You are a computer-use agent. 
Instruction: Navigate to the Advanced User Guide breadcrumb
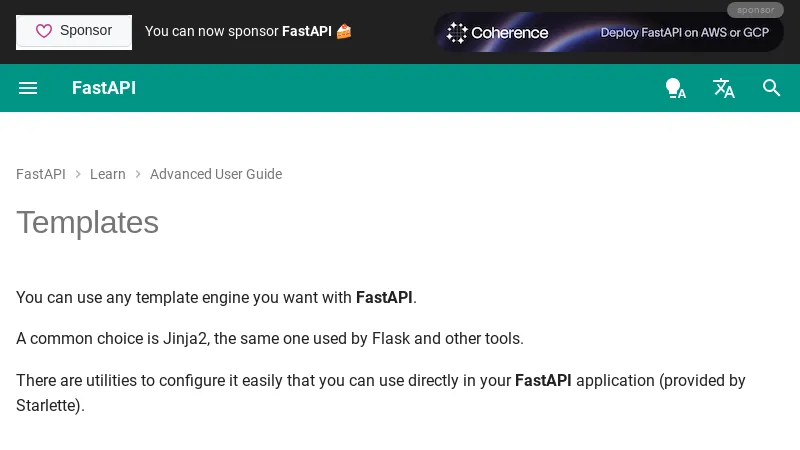(216, 174)
